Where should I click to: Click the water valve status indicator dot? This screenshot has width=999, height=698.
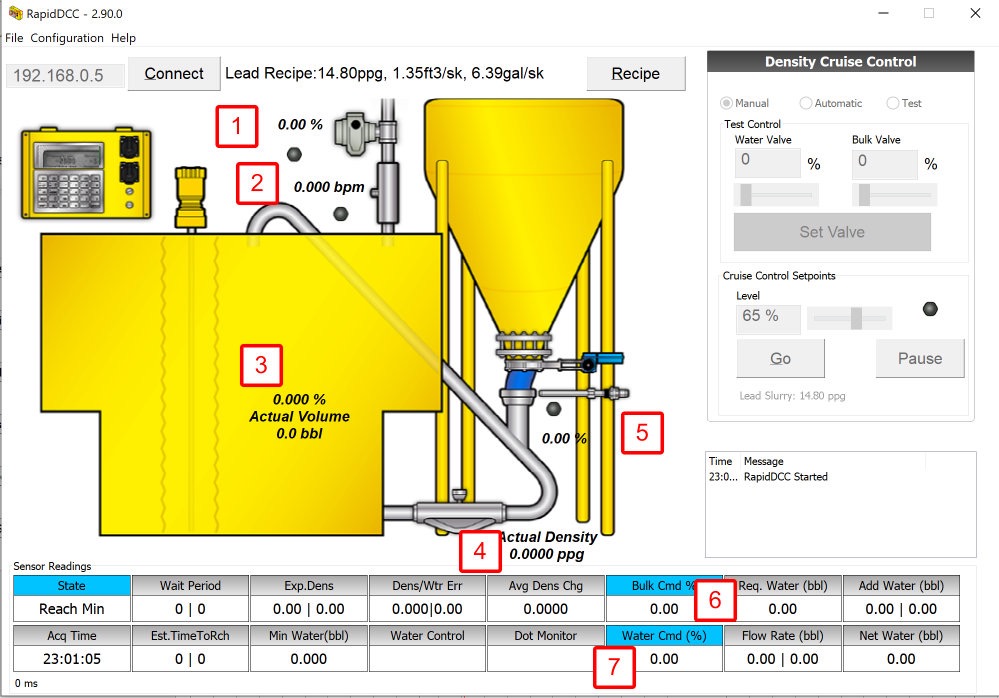tap(294, 154)
